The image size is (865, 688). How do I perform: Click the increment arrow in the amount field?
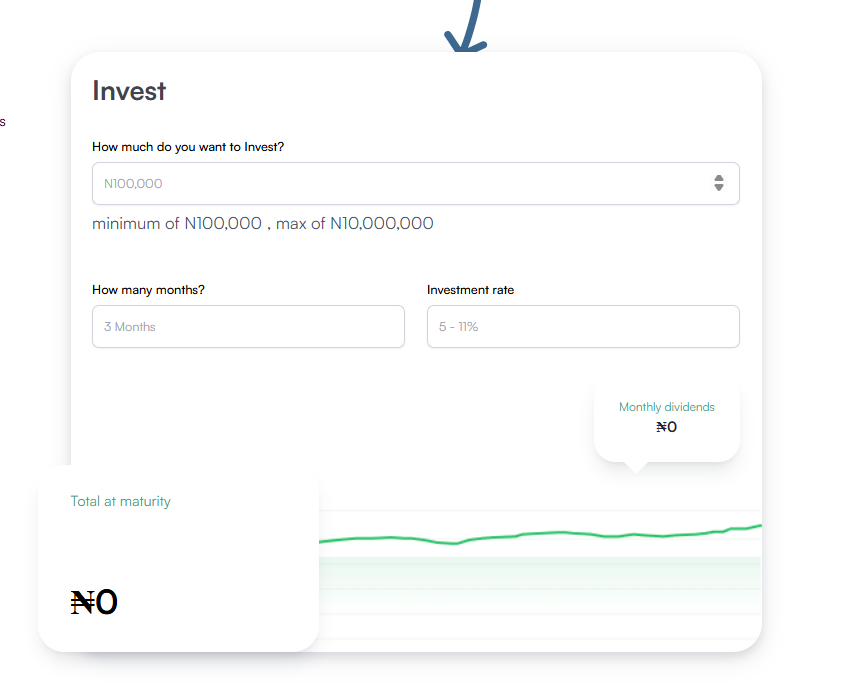[x=718, y=178]
